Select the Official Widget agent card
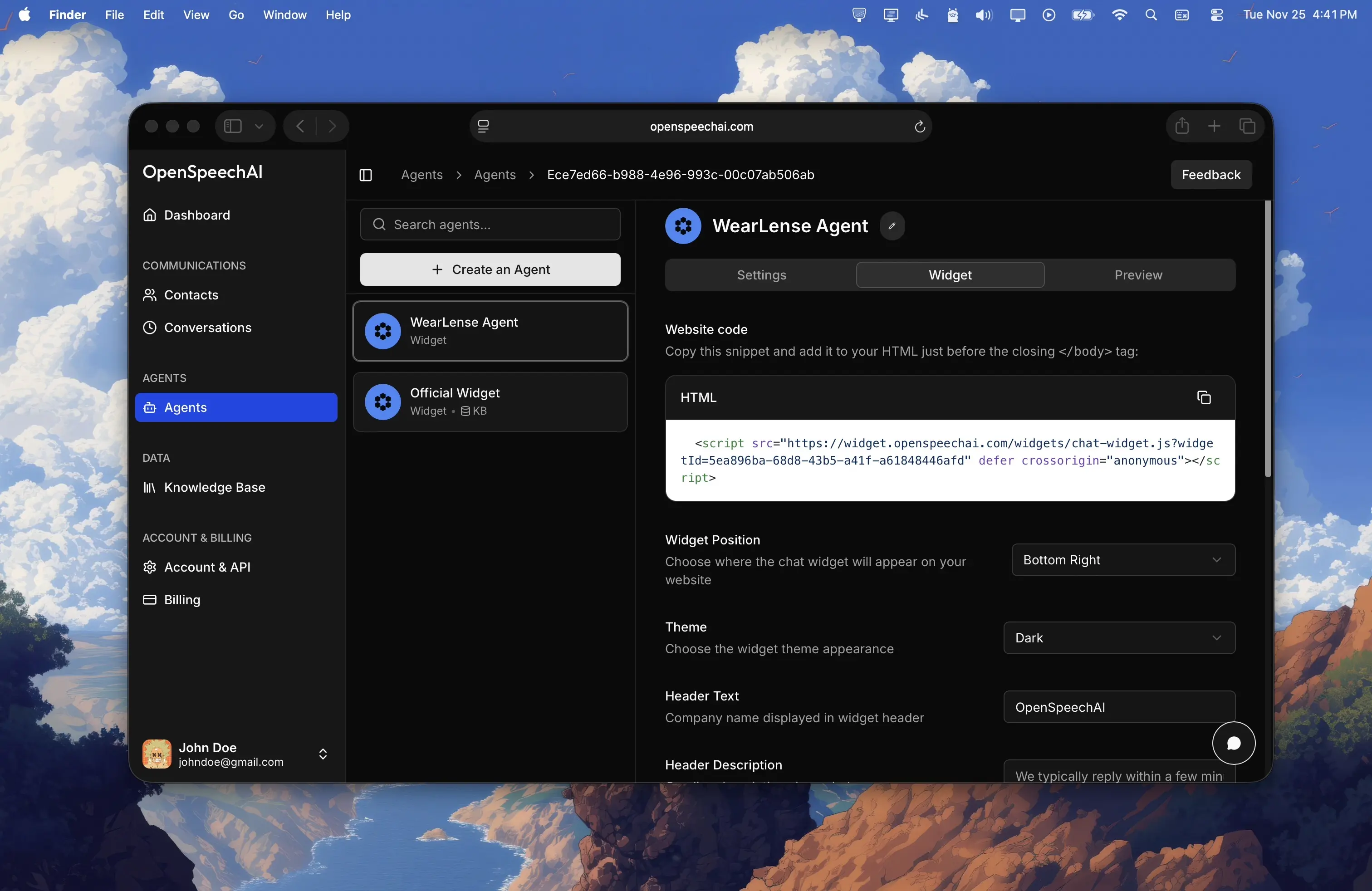The height and width of the screenshot is (891, 1372). tap(490, 401)
